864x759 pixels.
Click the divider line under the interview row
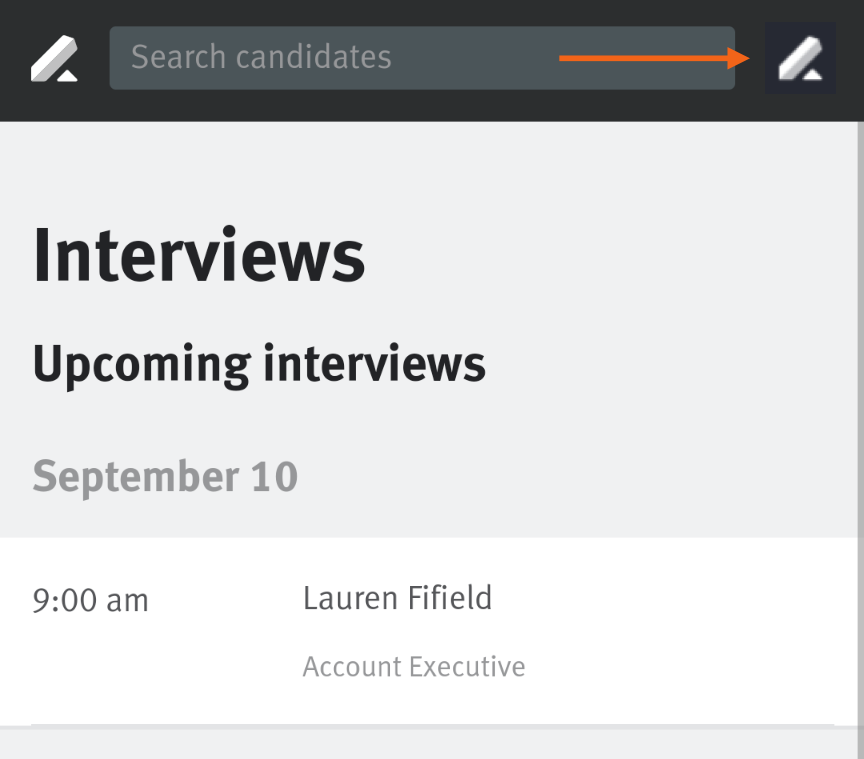(x=433, y=725)
